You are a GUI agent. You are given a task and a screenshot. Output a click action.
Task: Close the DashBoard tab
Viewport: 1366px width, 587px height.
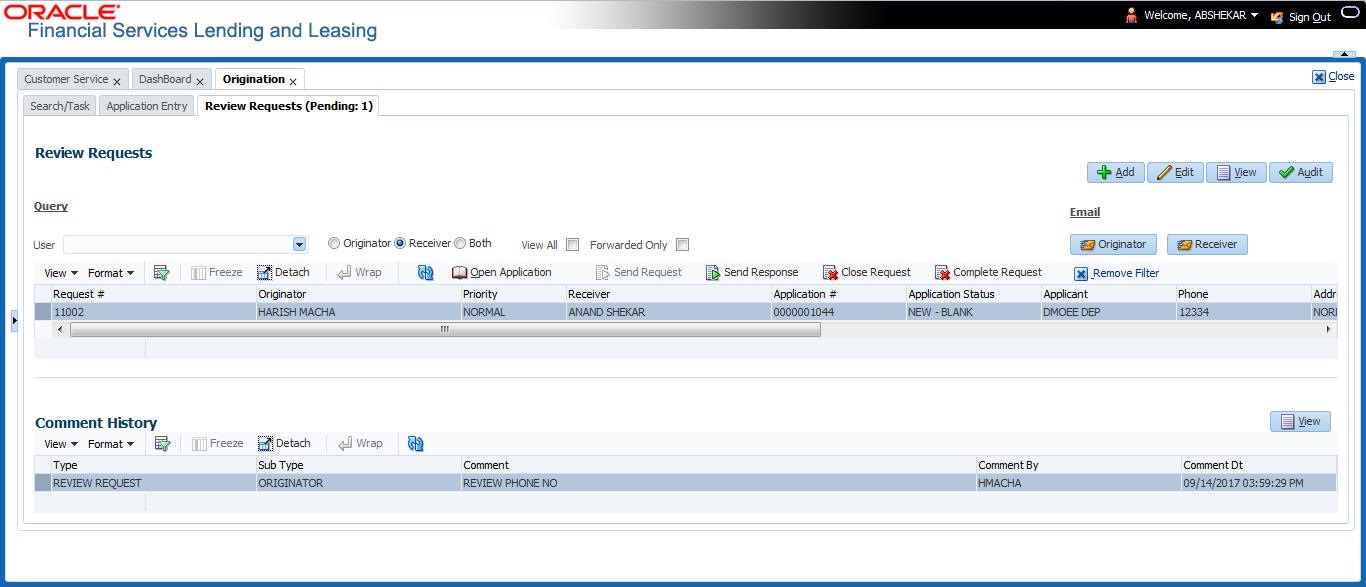pos(200,81)
